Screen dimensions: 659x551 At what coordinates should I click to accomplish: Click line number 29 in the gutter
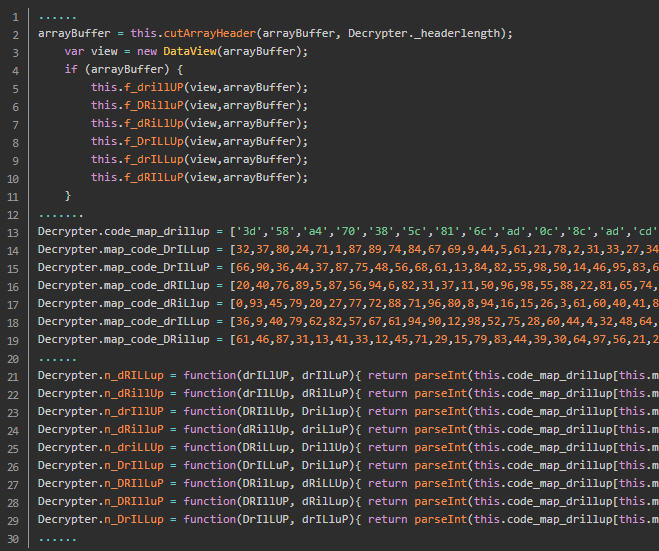tap(13, 521)
